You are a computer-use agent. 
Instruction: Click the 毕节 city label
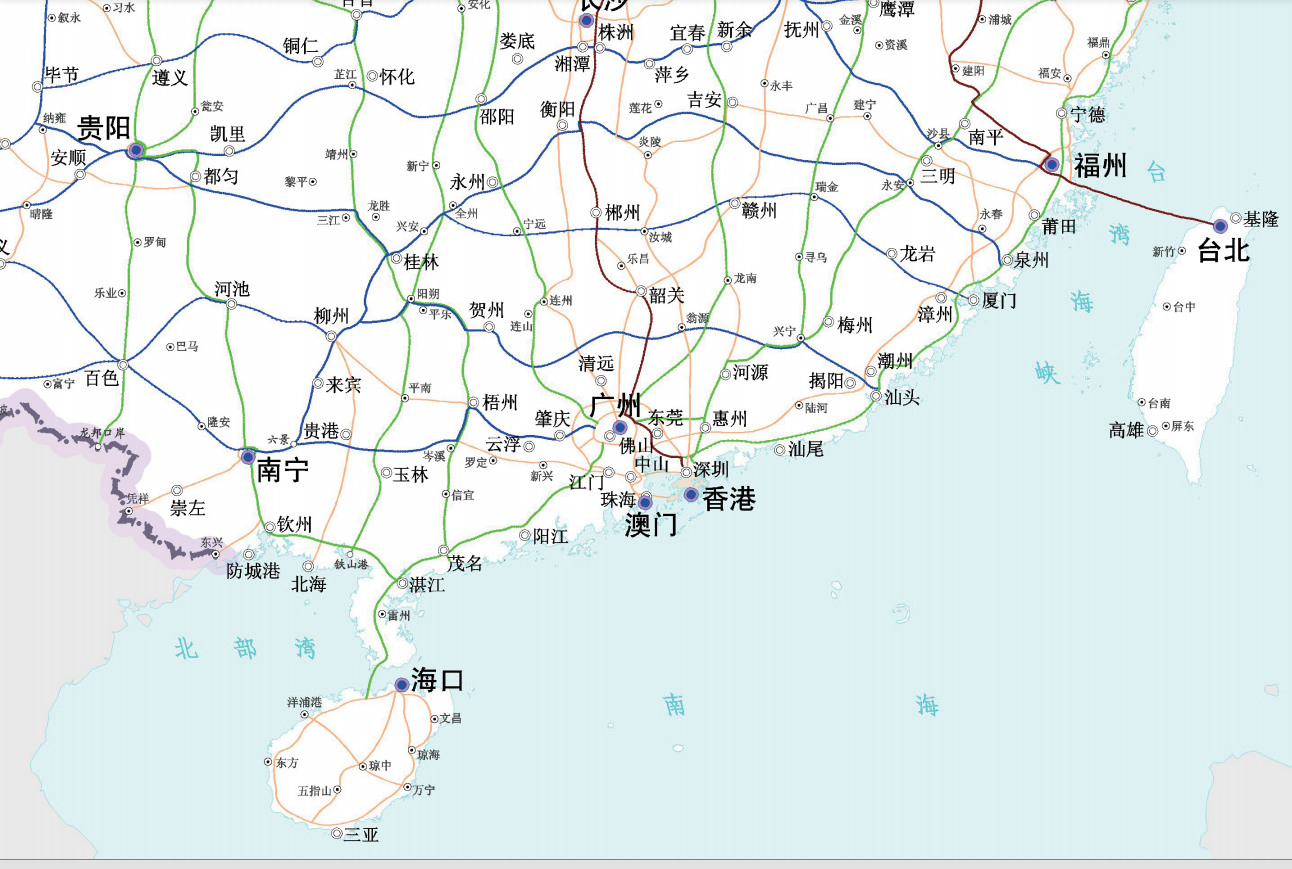(61, 75)
